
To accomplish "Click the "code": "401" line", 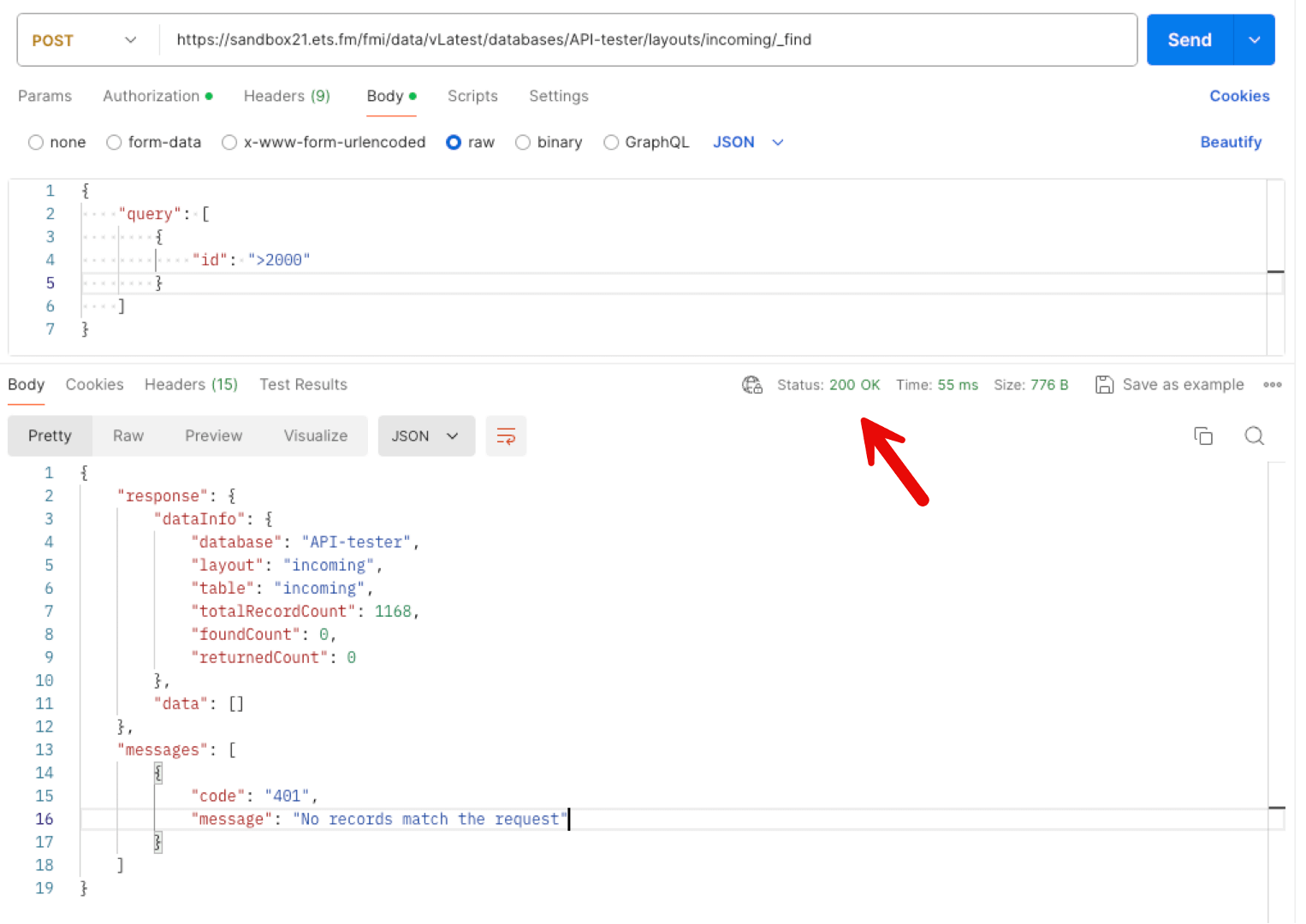I will (254, 797).
